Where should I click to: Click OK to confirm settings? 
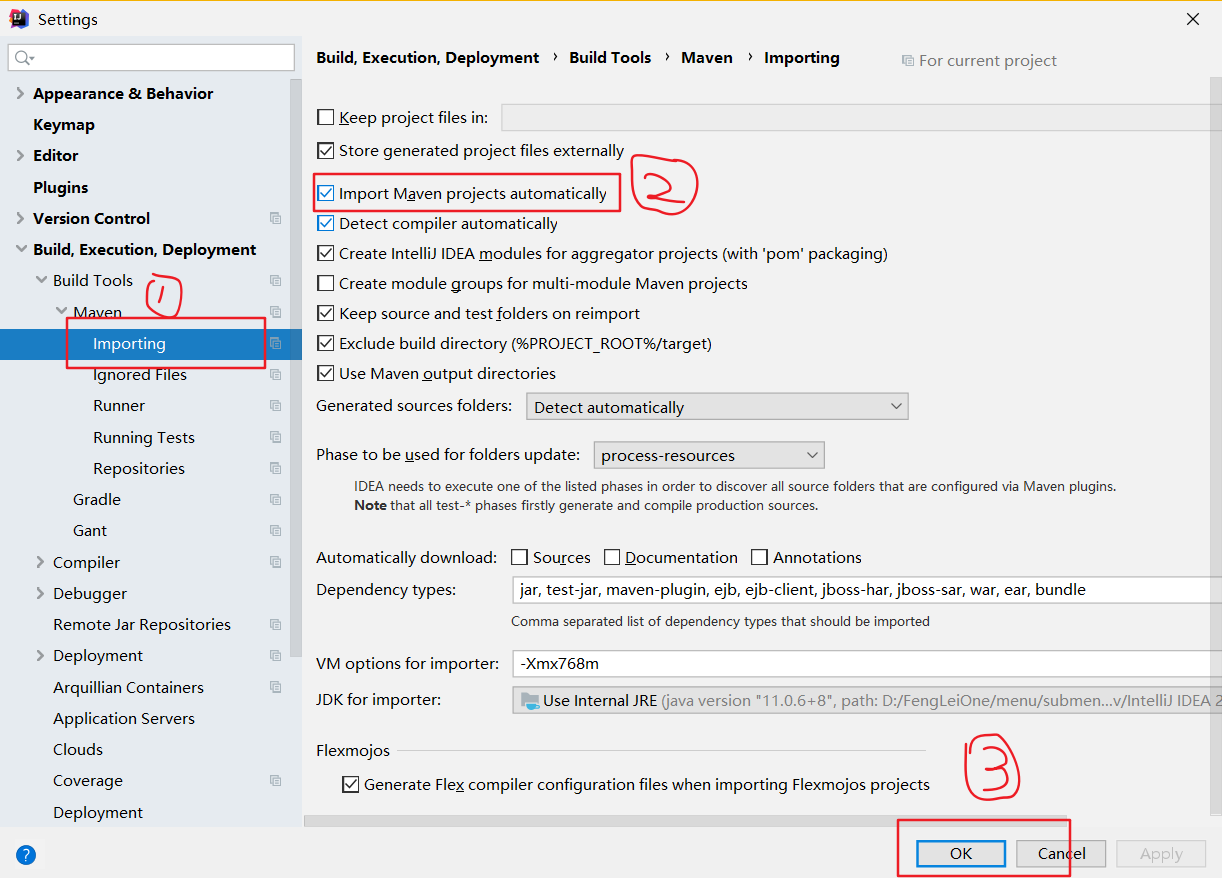point(961,853)
